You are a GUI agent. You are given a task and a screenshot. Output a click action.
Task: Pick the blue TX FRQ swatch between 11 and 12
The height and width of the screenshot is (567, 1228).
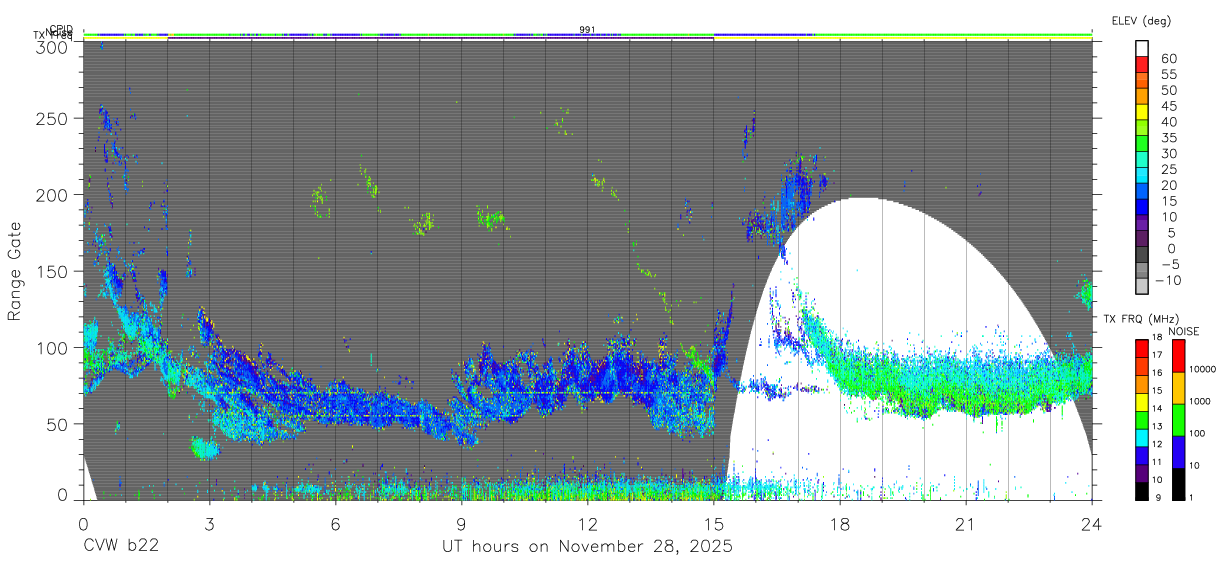1142,454
